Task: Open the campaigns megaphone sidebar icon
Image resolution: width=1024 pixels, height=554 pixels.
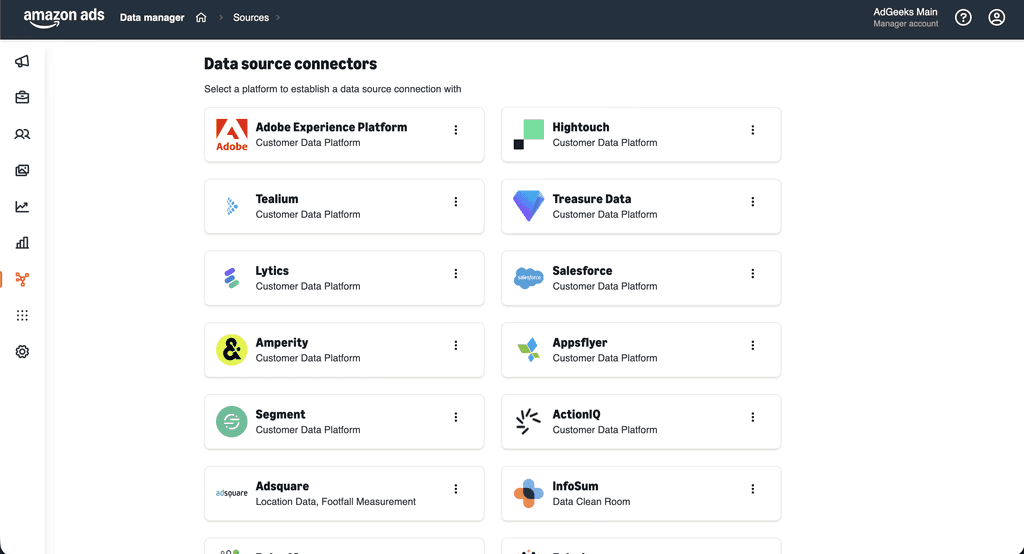Action: (x=22, y=61)
